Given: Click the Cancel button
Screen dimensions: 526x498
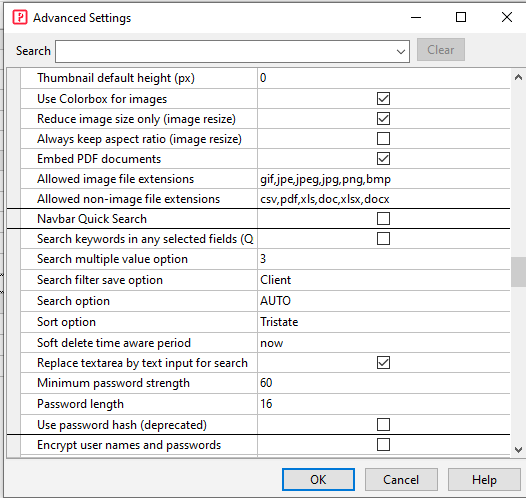Looking at the screenshot, I should click(x=401, y=480).
